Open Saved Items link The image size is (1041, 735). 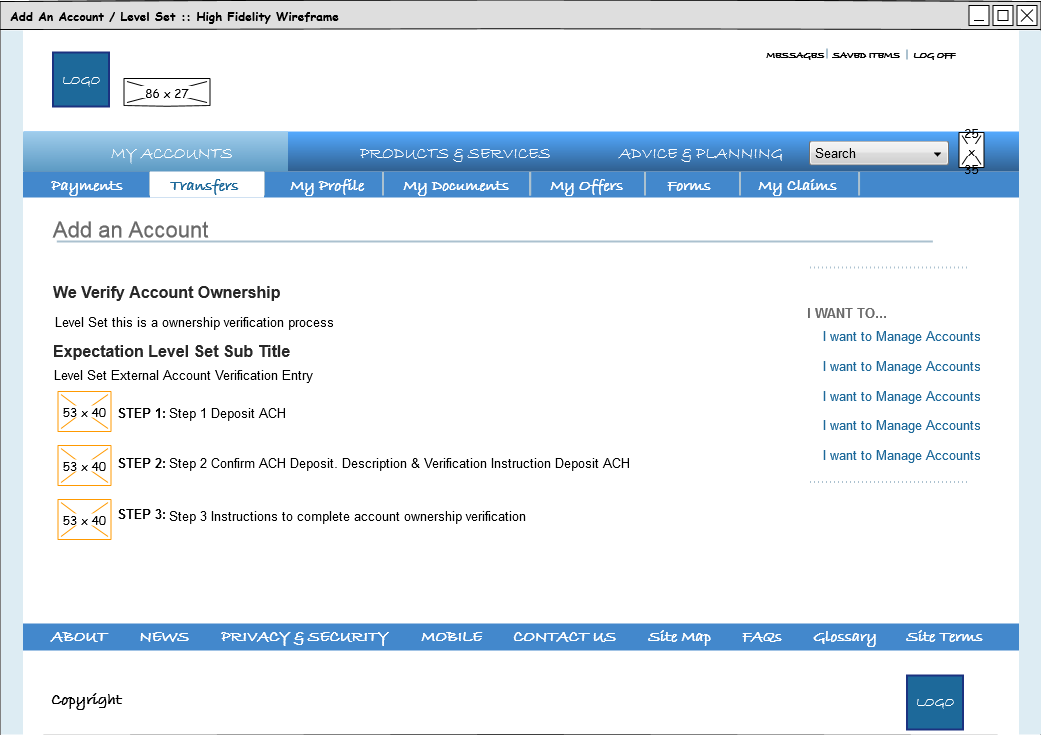[x=866, y=56]
